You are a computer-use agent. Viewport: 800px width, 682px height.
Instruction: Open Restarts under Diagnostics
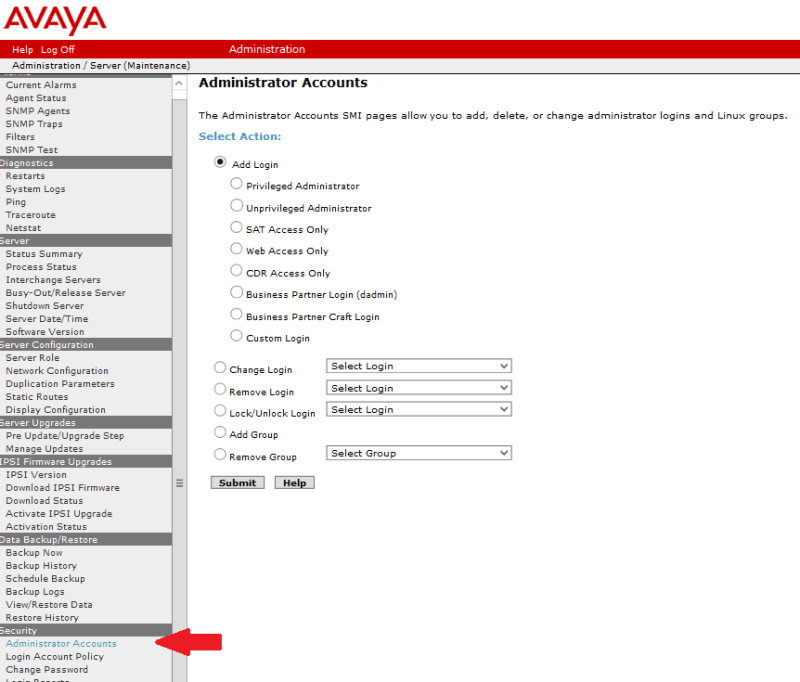[25, 176]
